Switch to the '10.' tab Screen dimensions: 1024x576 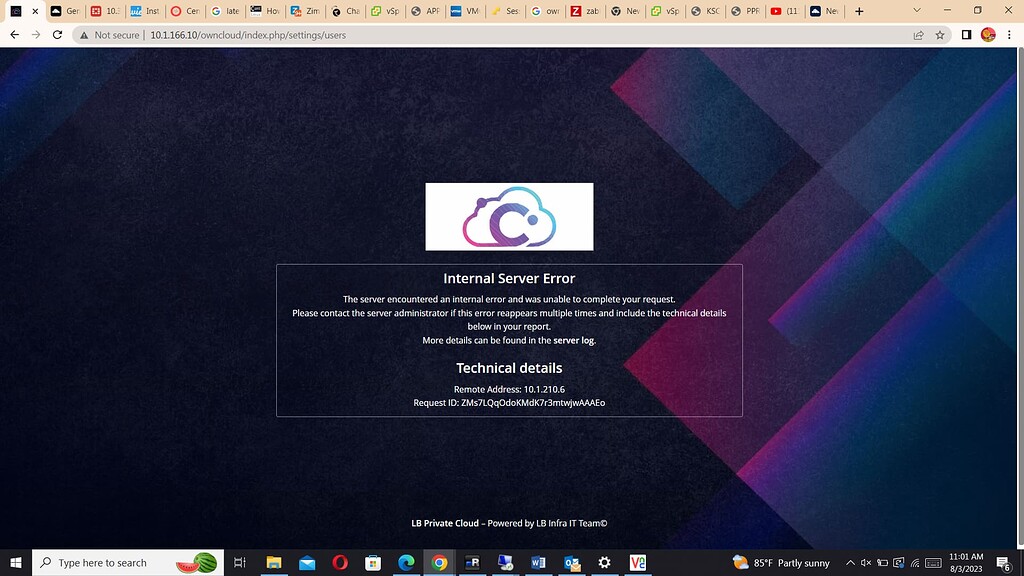(105, 11)
